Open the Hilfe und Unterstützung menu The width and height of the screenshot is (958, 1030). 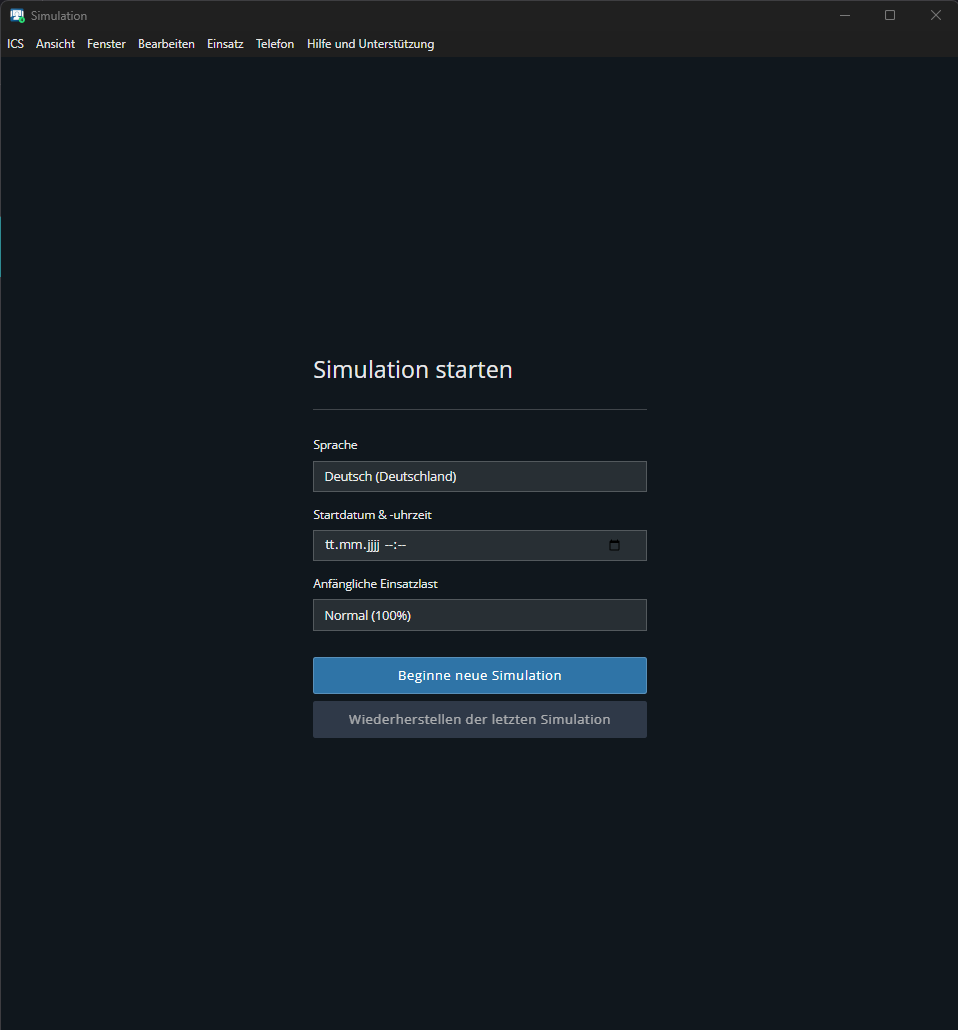click(370, 44)
